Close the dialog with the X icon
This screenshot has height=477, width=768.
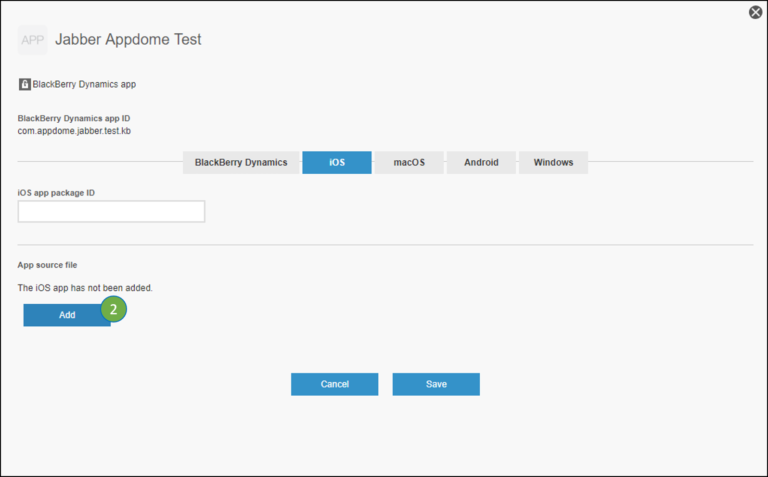[x=755, y=12]
